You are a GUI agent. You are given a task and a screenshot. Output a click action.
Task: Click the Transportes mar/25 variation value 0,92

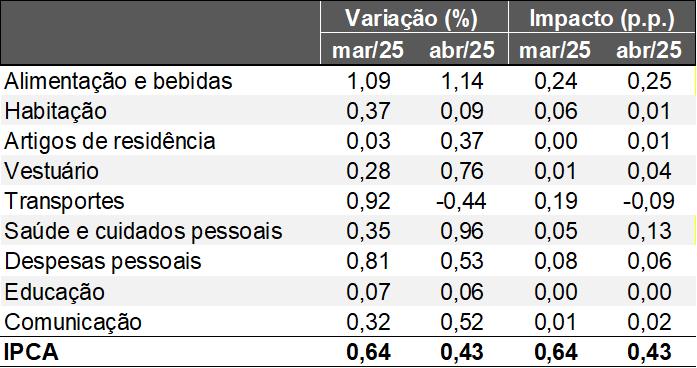pyautogui.click(x=368, y=201)
